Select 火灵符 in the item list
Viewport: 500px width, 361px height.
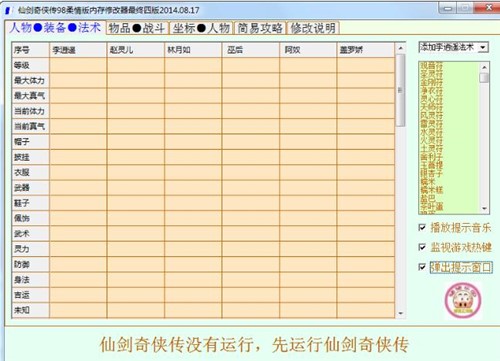431,140
